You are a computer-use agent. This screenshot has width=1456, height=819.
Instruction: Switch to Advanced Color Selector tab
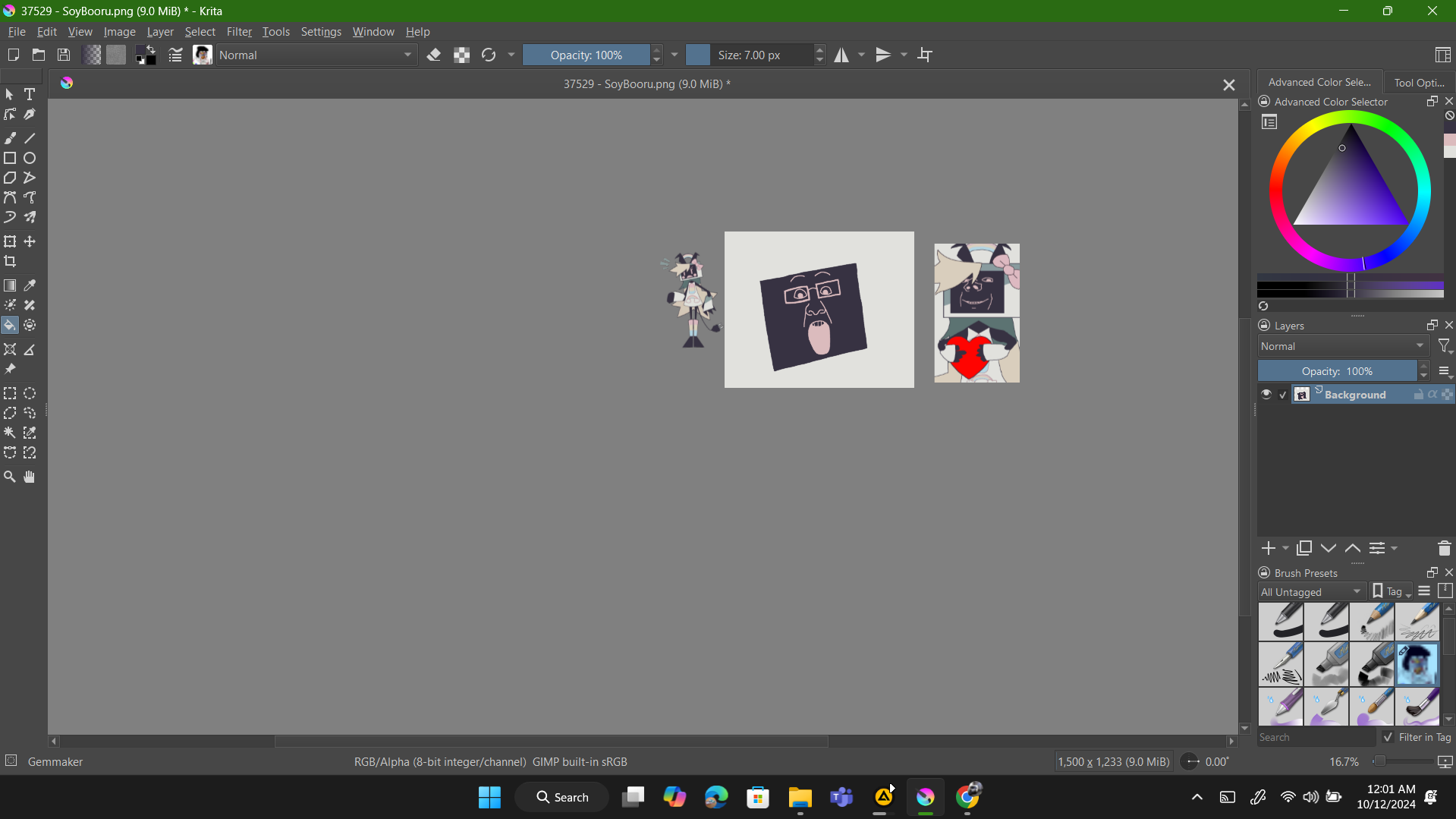1319,82
